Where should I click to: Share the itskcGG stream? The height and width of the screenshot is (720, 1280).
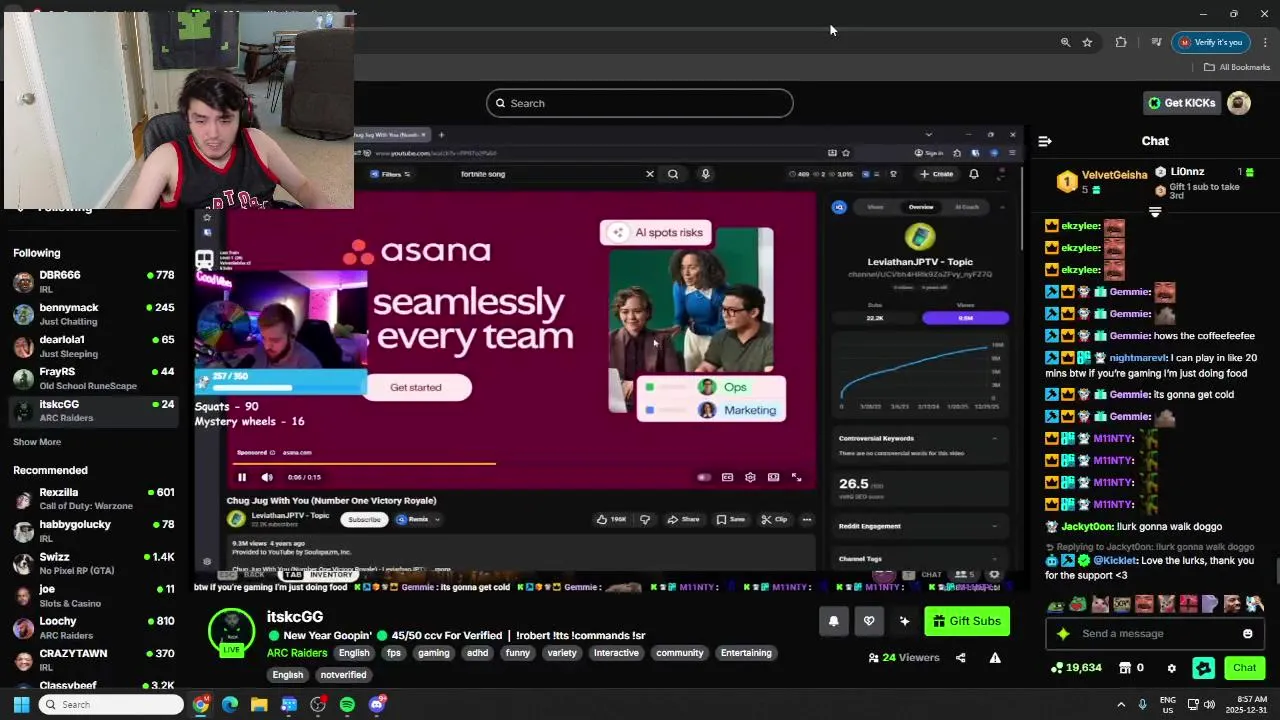[x=961, y=658]
